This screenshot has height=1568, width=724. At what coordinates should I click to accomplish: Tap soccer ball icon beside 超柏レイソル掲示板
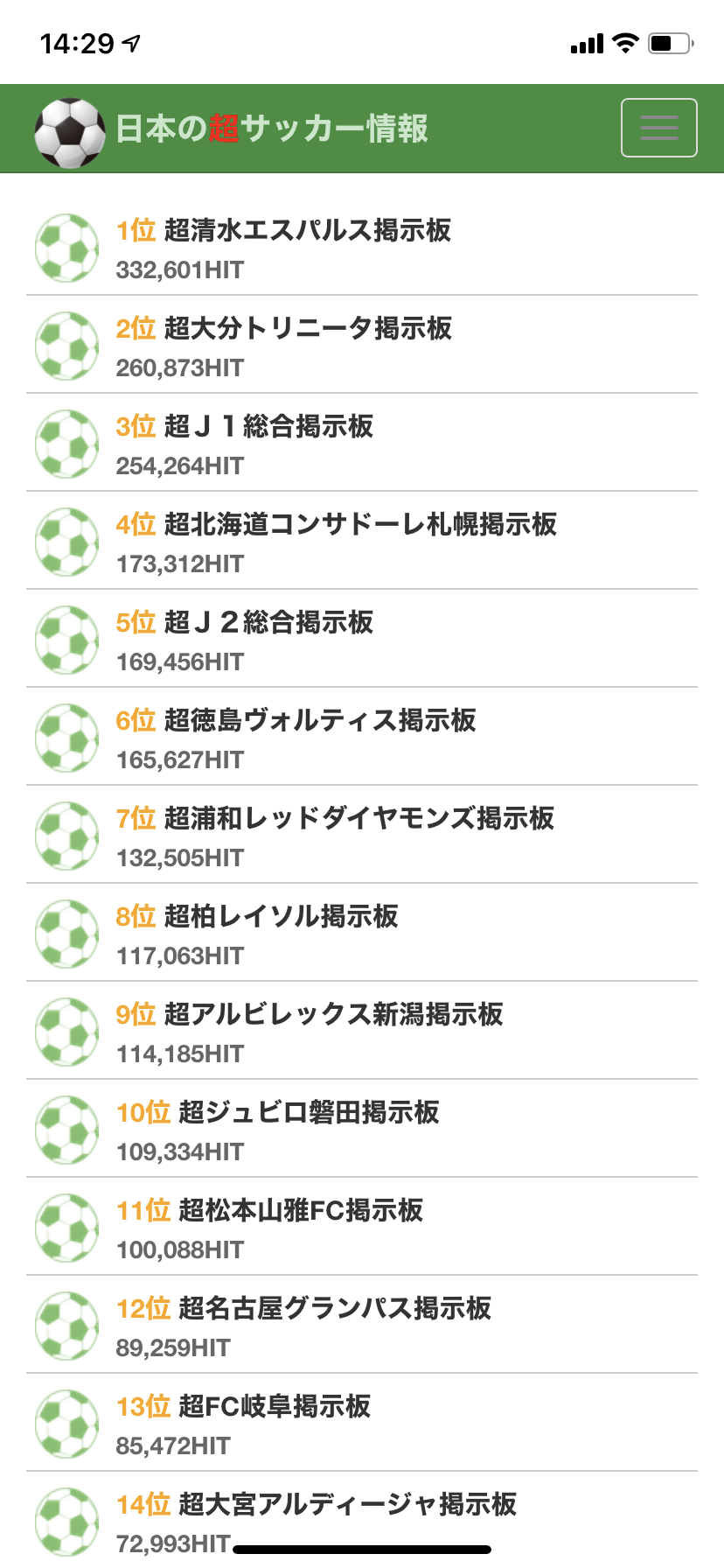coord(67,934)
